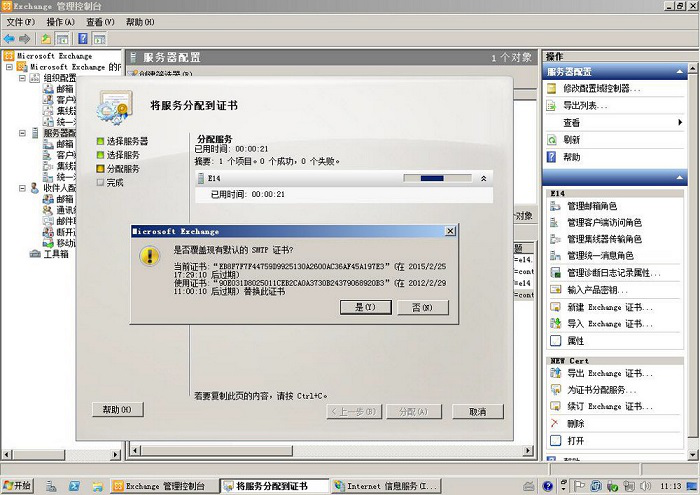Image resolution: width=700 pixels, height=495 pixels.
Task: Open the 操作(A) menu
Action: (60, 22)
